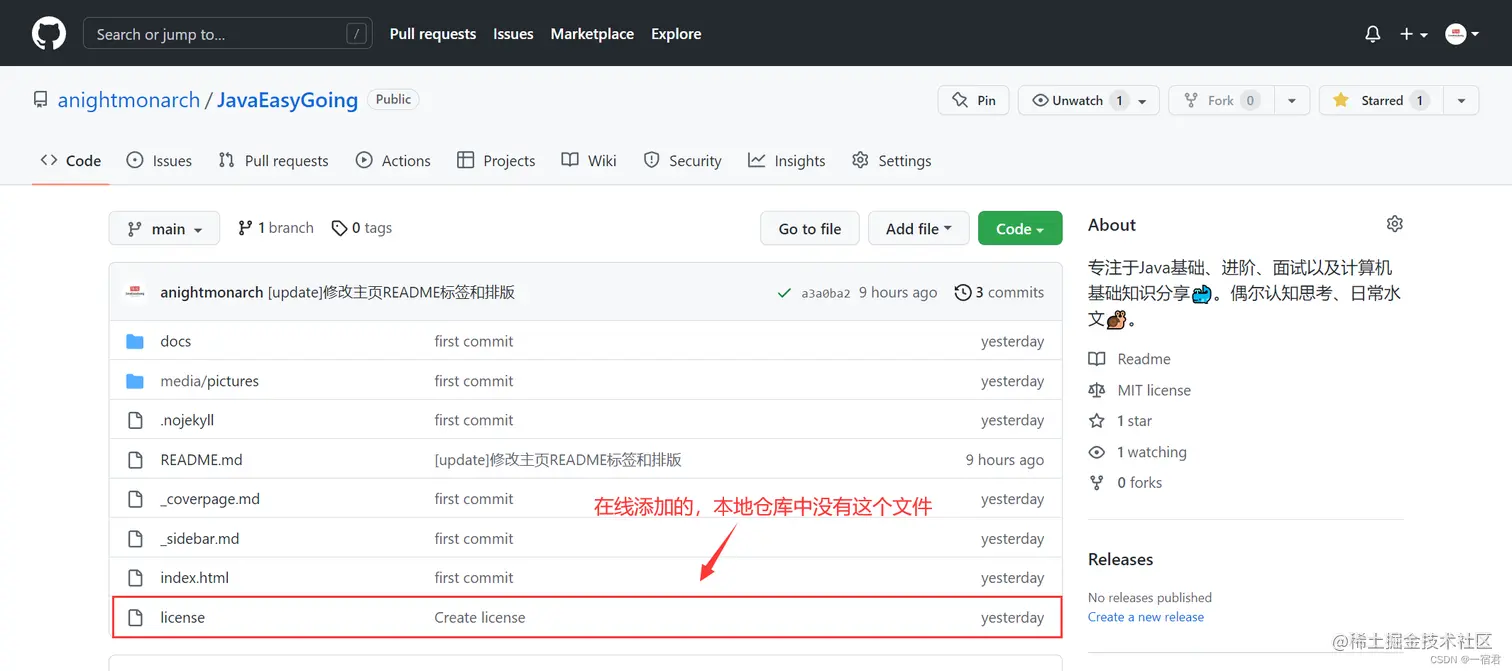Open the README.md file

(201, 460)
